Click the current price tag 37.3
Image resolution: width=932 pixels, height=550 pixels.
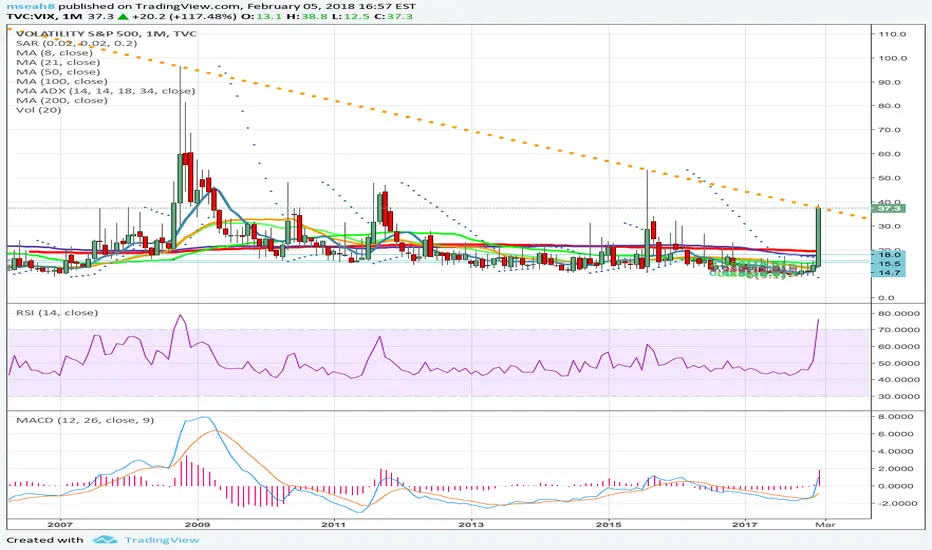pyautogui.click(x=889, y=208)
